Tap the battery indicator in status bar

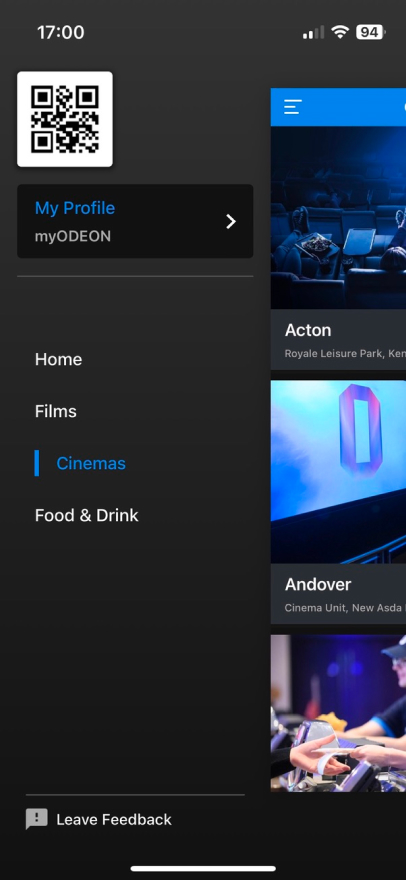coord(371,33)
